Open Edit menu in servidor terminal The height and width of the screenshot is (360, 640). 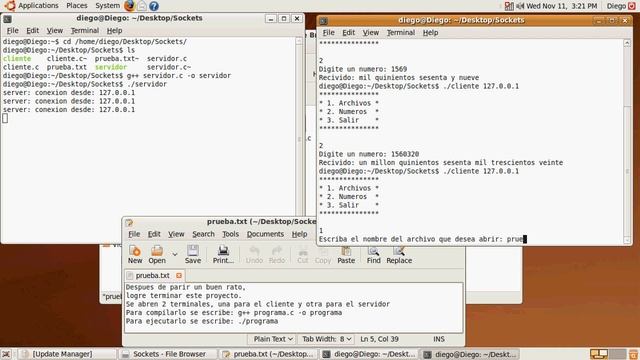pos(32,31)
